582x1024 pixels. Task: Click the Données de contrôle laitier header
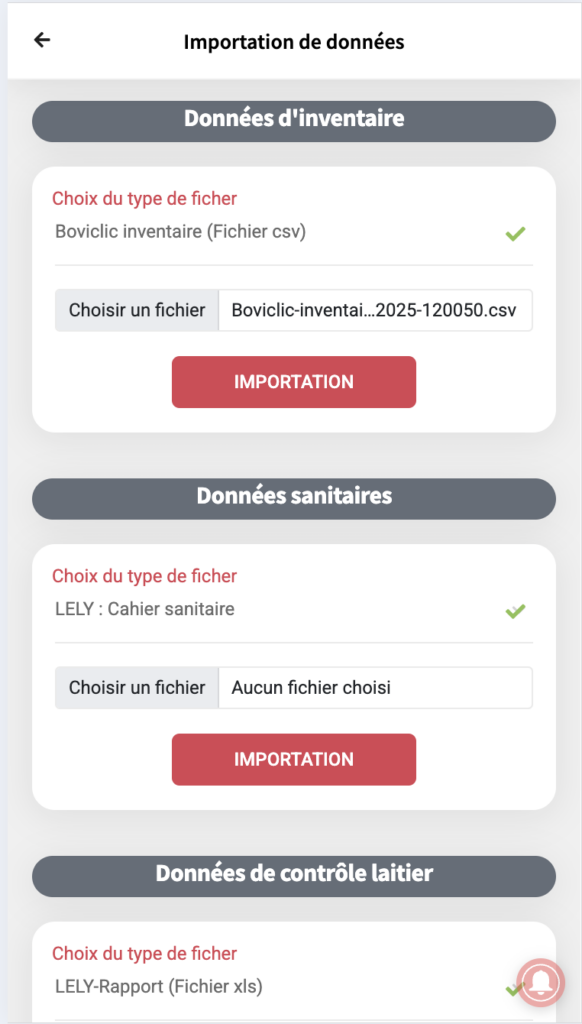[294, 876]
